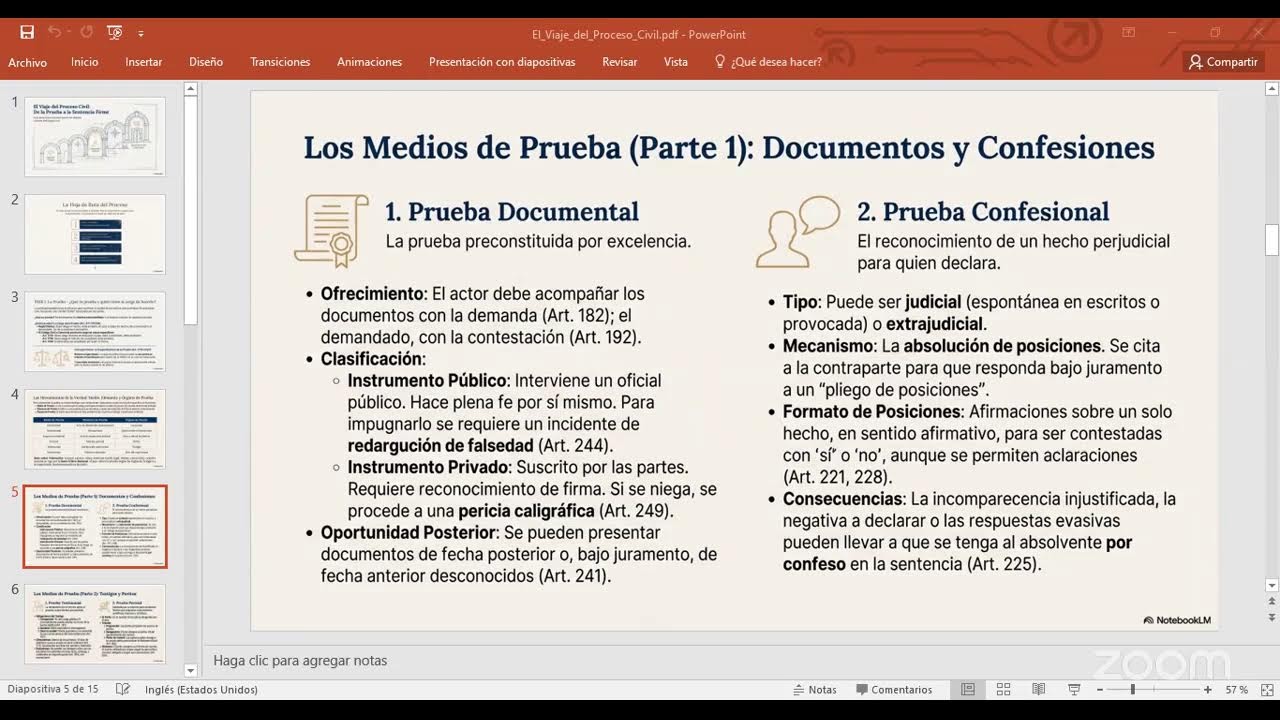Click the notes area 'Haga clic para agregar notas'
This screenshot has height=720, width=1280.
coord(300,660)
